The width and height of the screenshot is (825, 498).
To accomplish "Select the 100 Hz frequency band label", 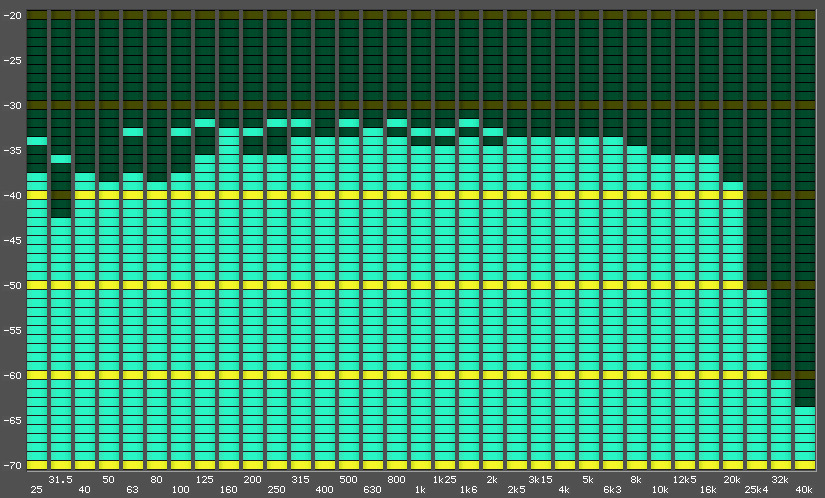I will click(180, 490).
